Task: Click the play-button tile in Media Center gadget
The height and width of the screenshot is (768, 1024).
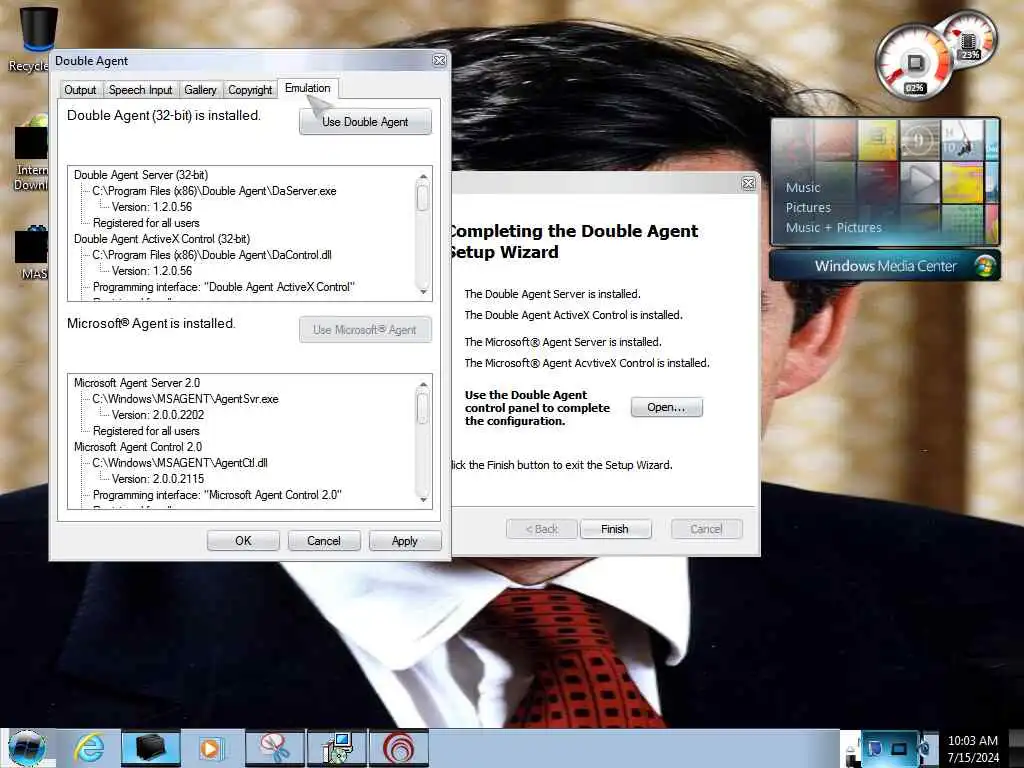Action: (920, 181)
